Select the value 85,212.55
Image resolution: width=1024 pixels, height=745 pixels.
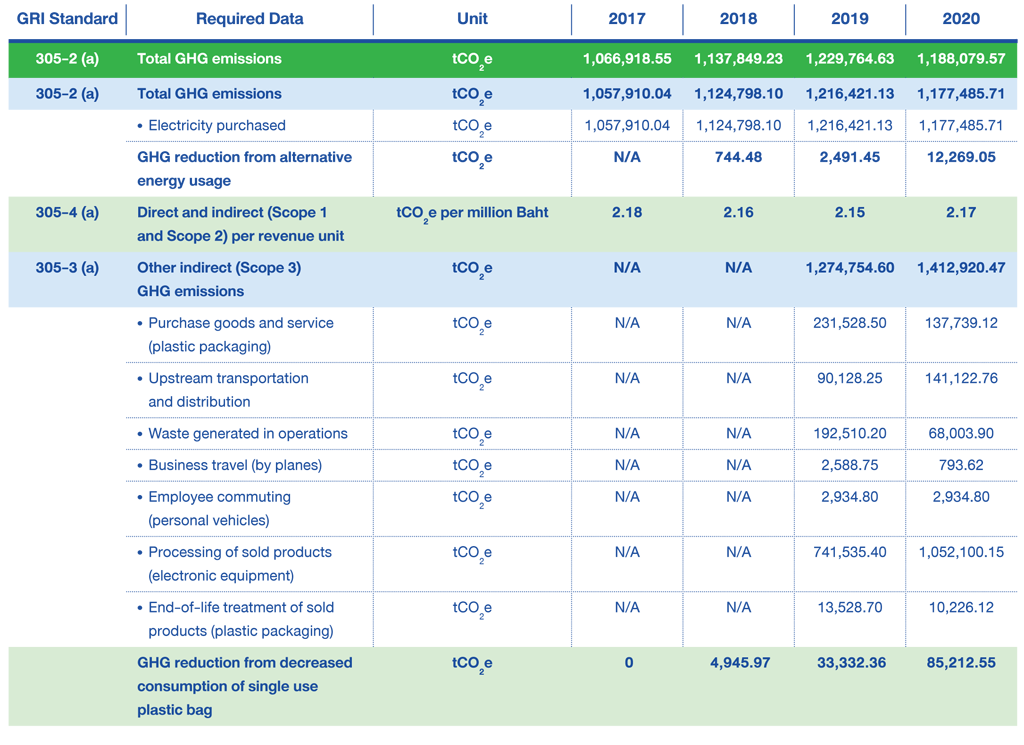click(961, 663)
